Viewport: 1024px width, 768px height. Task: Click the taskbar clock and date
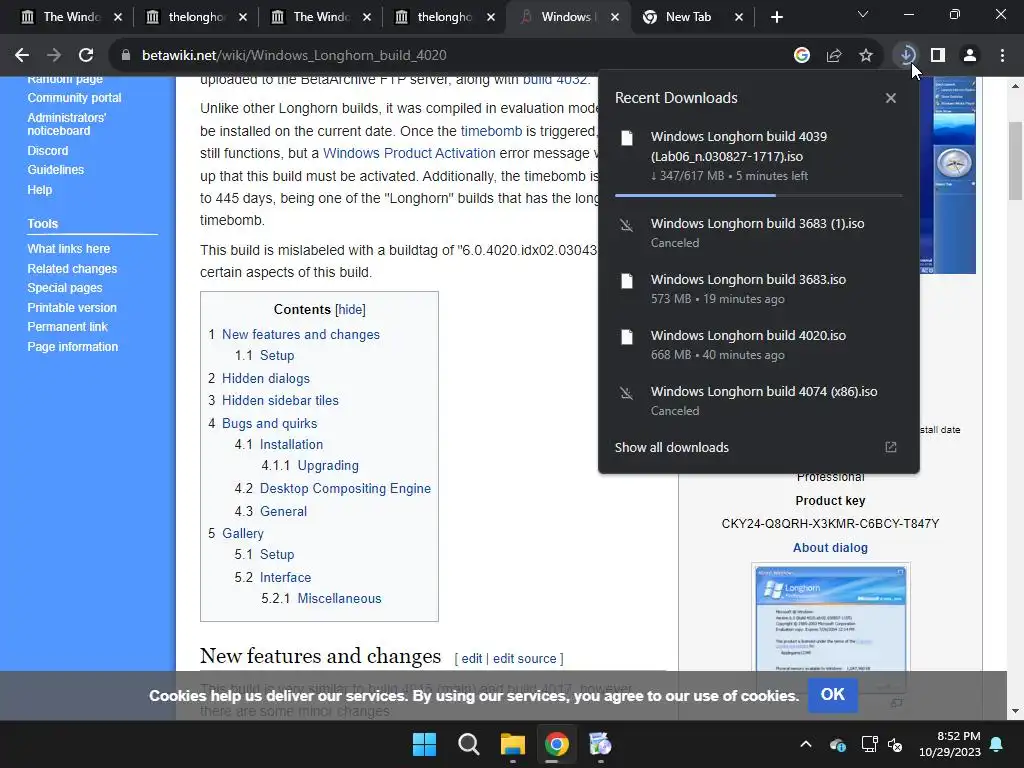click(950, 744)
